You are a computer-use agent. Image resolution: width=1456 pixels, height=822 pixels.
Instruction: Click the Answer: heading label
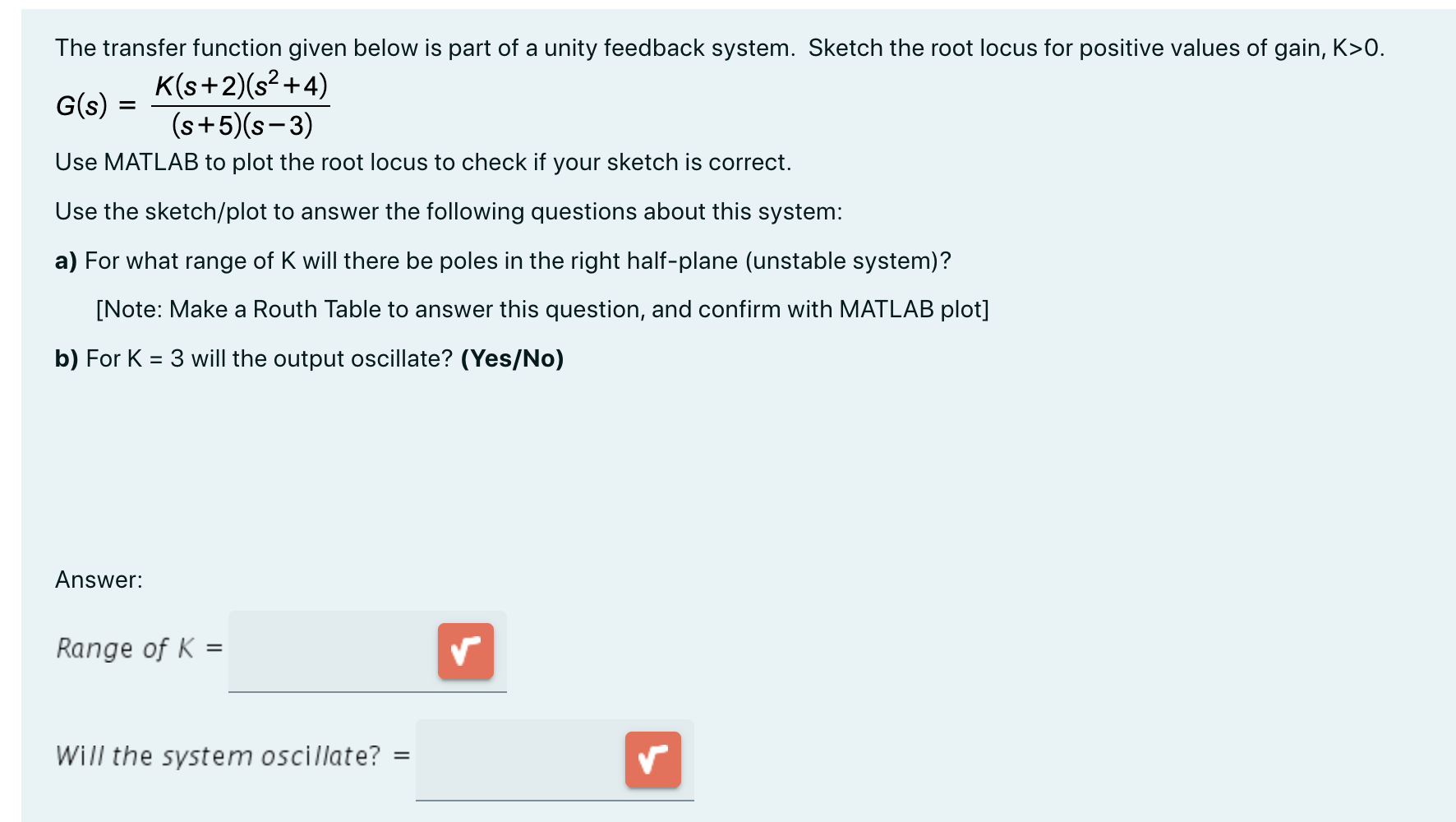(x=99, y=580)
